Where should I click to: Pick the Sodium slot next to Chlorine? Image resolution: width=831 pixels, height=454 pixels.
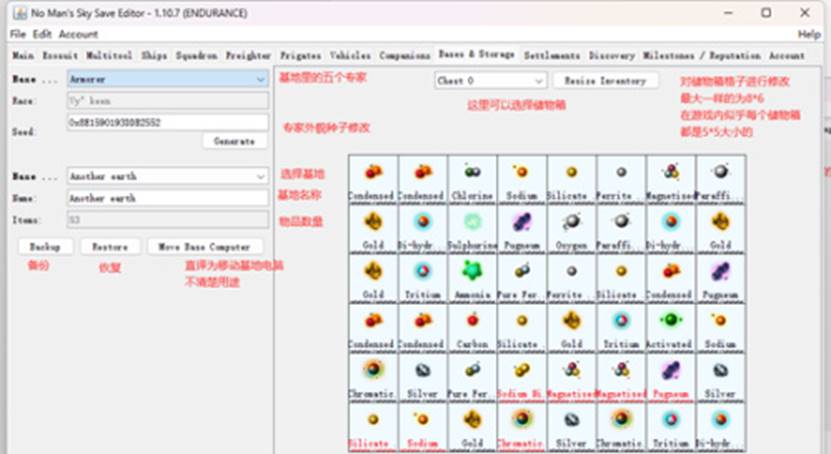coord(522,180)
